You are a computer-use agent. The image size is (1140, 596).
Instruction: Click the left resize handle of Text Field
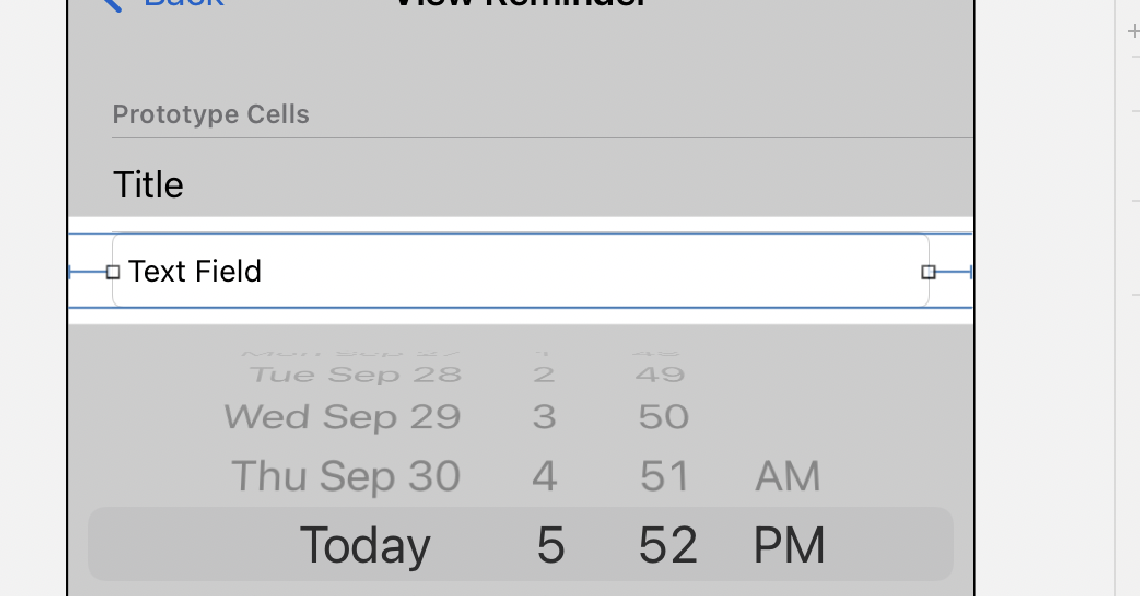point(113,272)
